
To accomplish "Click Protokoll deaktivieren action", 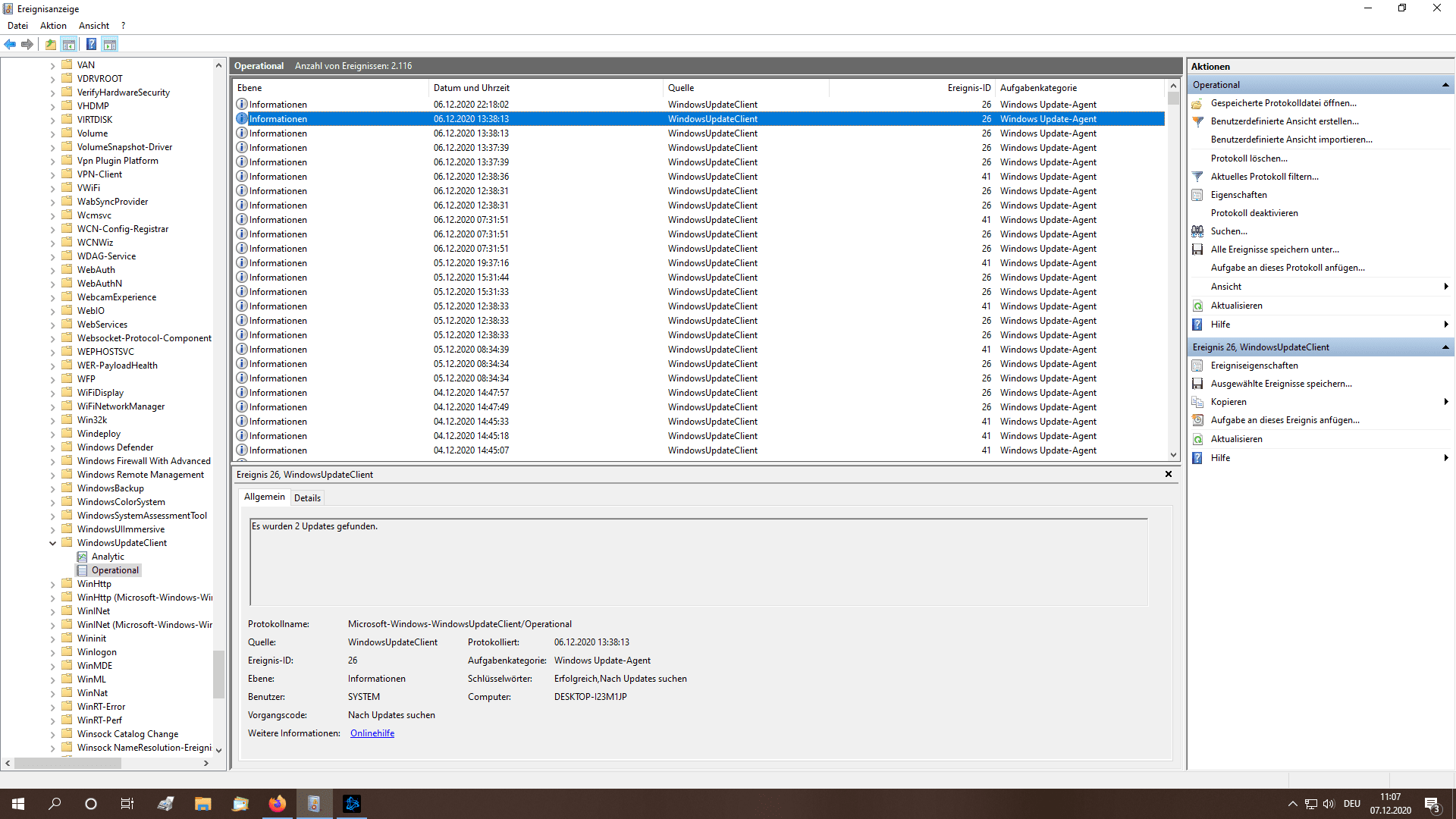I will click(1254, 213).
